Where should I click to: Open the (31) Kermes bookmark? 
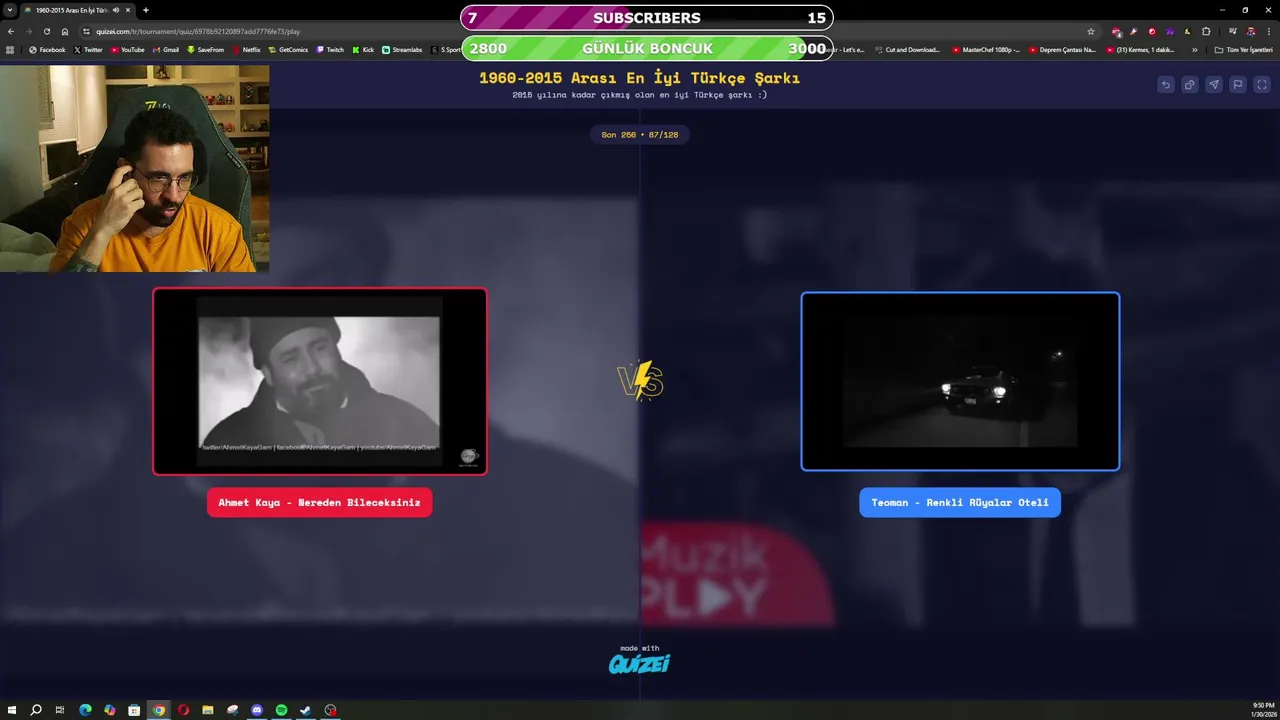pos(1140,49)
